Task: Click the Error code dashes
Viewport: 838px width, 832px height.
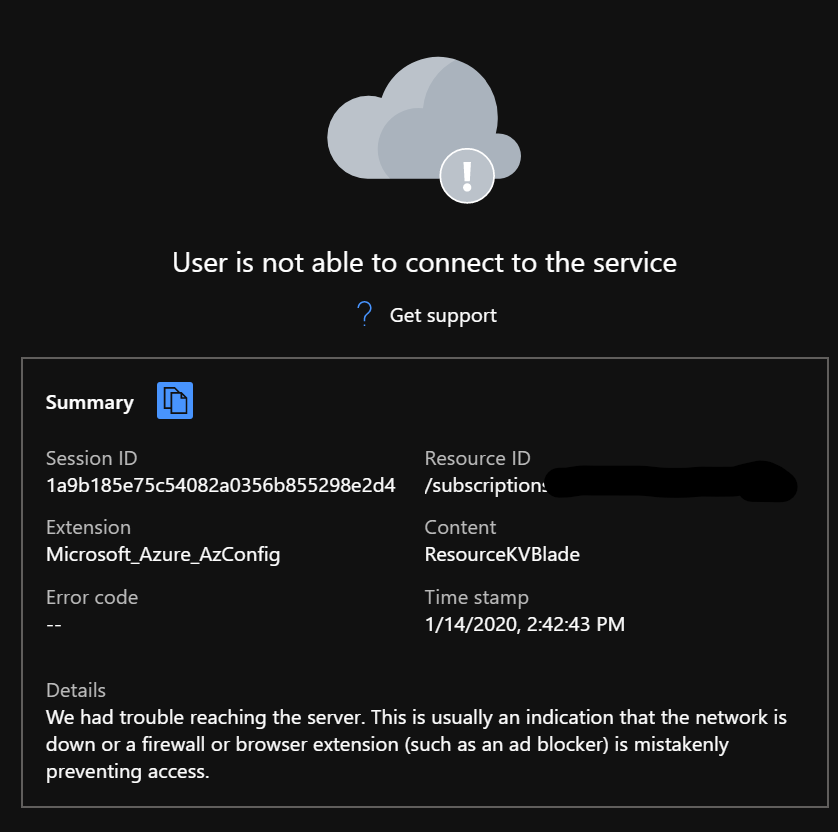Action: tap(55, 624)
